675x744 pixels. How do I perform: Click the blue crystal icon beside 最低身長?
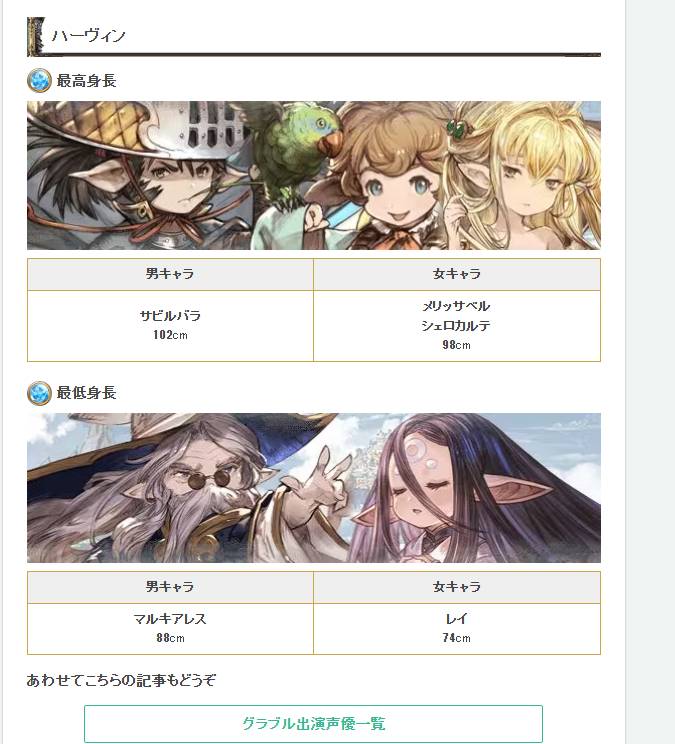(39, 393)
